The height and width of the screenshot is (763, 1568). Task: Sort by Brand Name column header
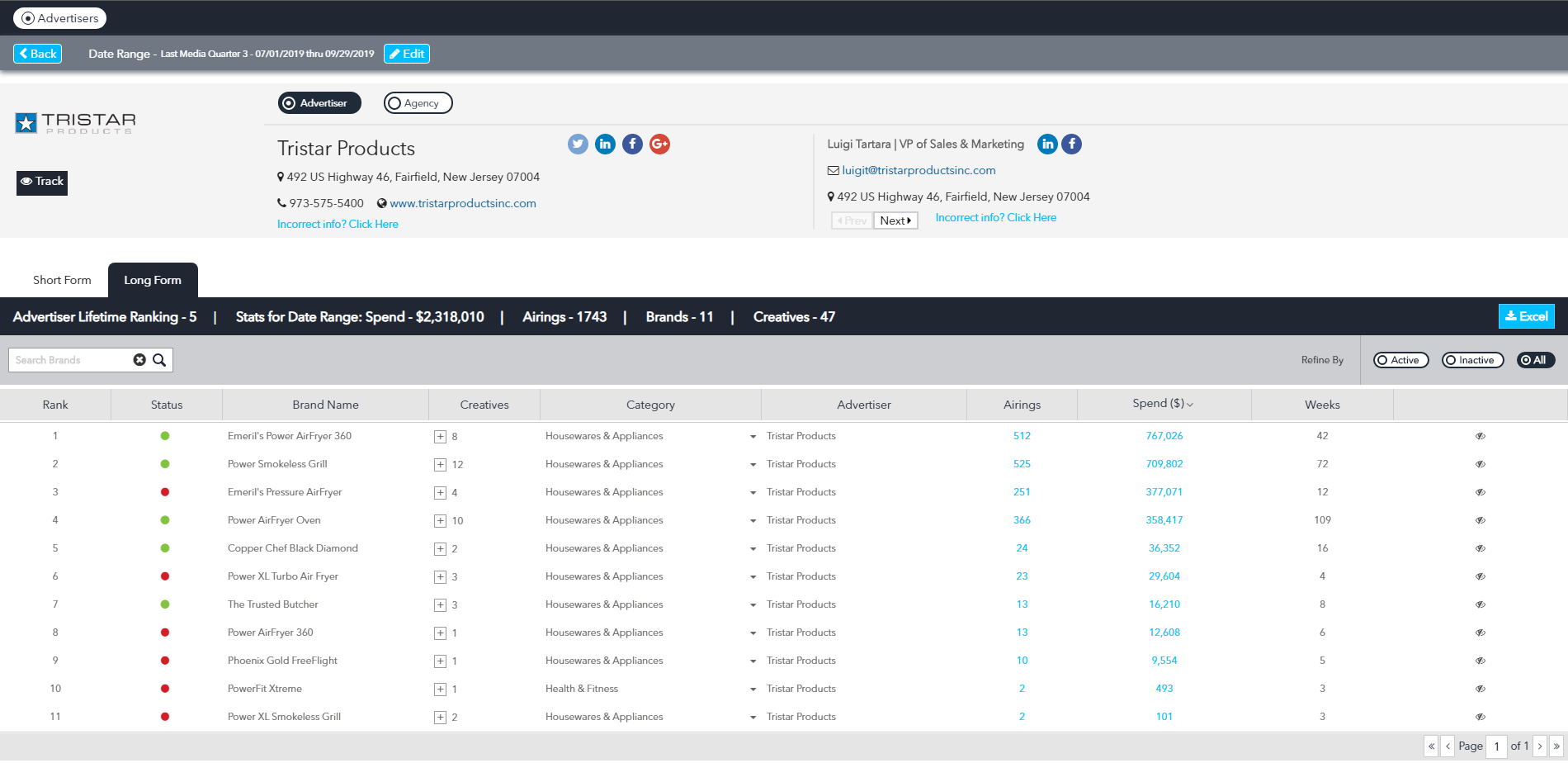325,405
